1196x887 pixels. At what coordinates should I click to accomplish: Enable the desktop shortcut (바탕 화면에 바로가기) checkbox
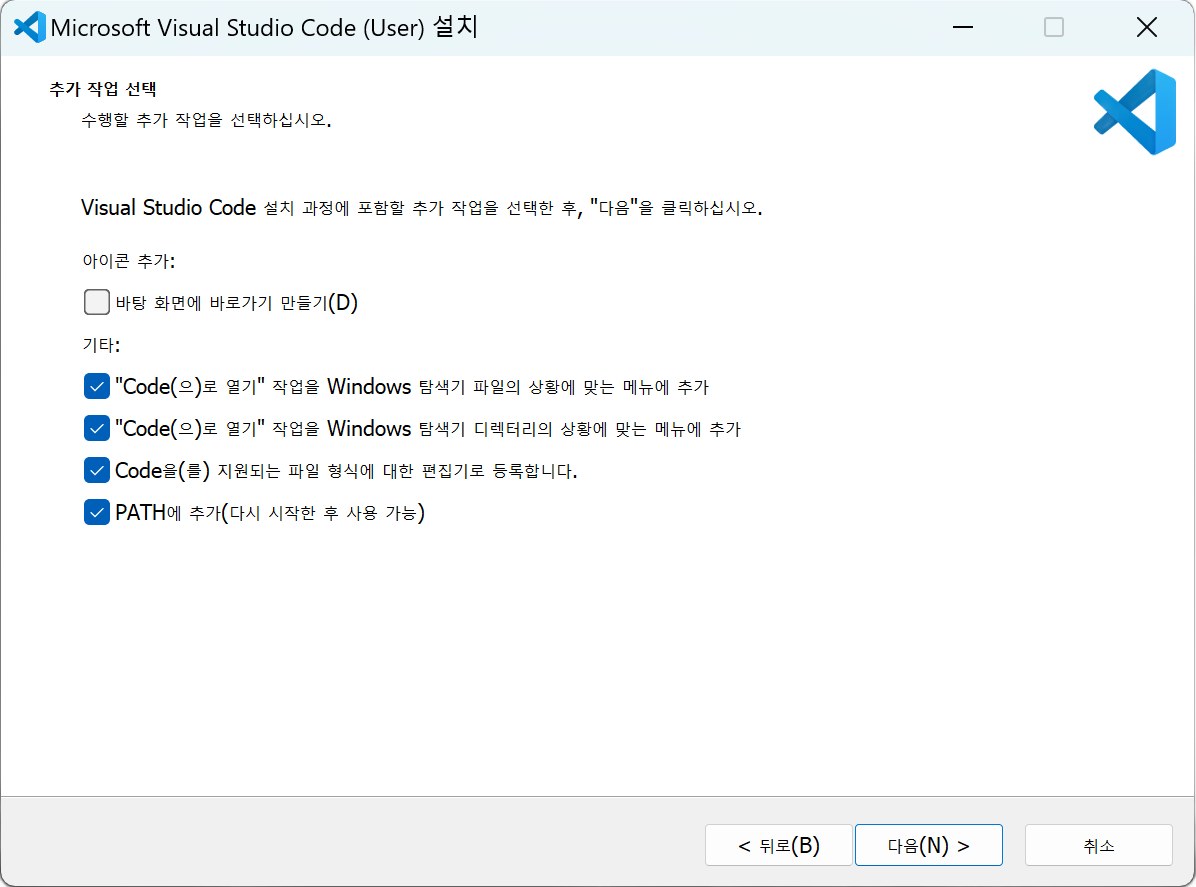[x=97, y=302]
